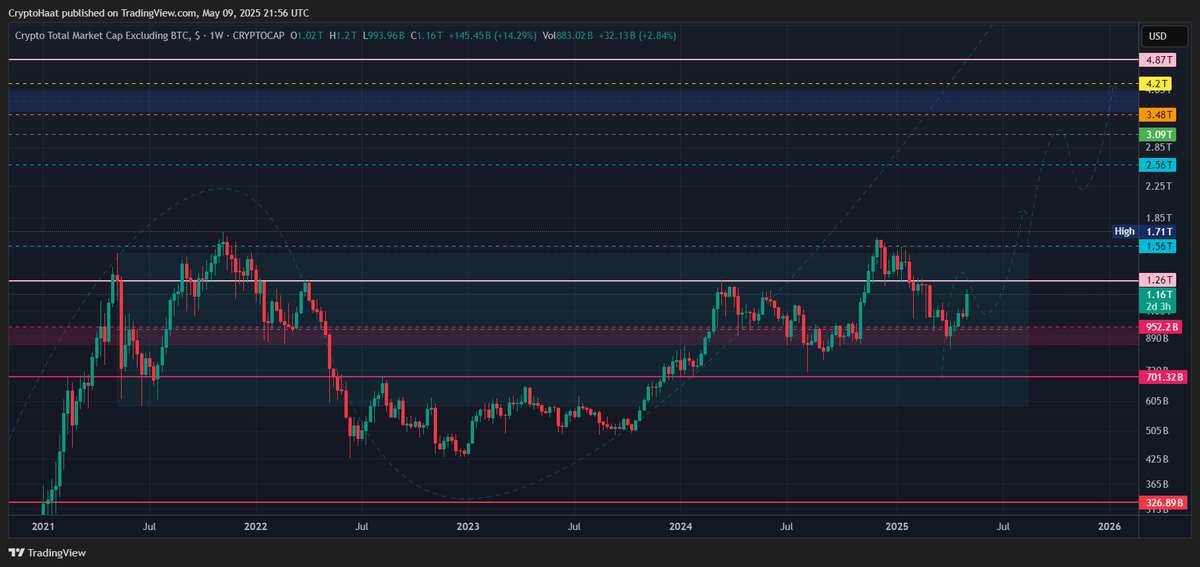Image resolution: width=1200 pixels, height=567 pixels.
Task: Select the 1W interval label in header
Action: point(218,36)
